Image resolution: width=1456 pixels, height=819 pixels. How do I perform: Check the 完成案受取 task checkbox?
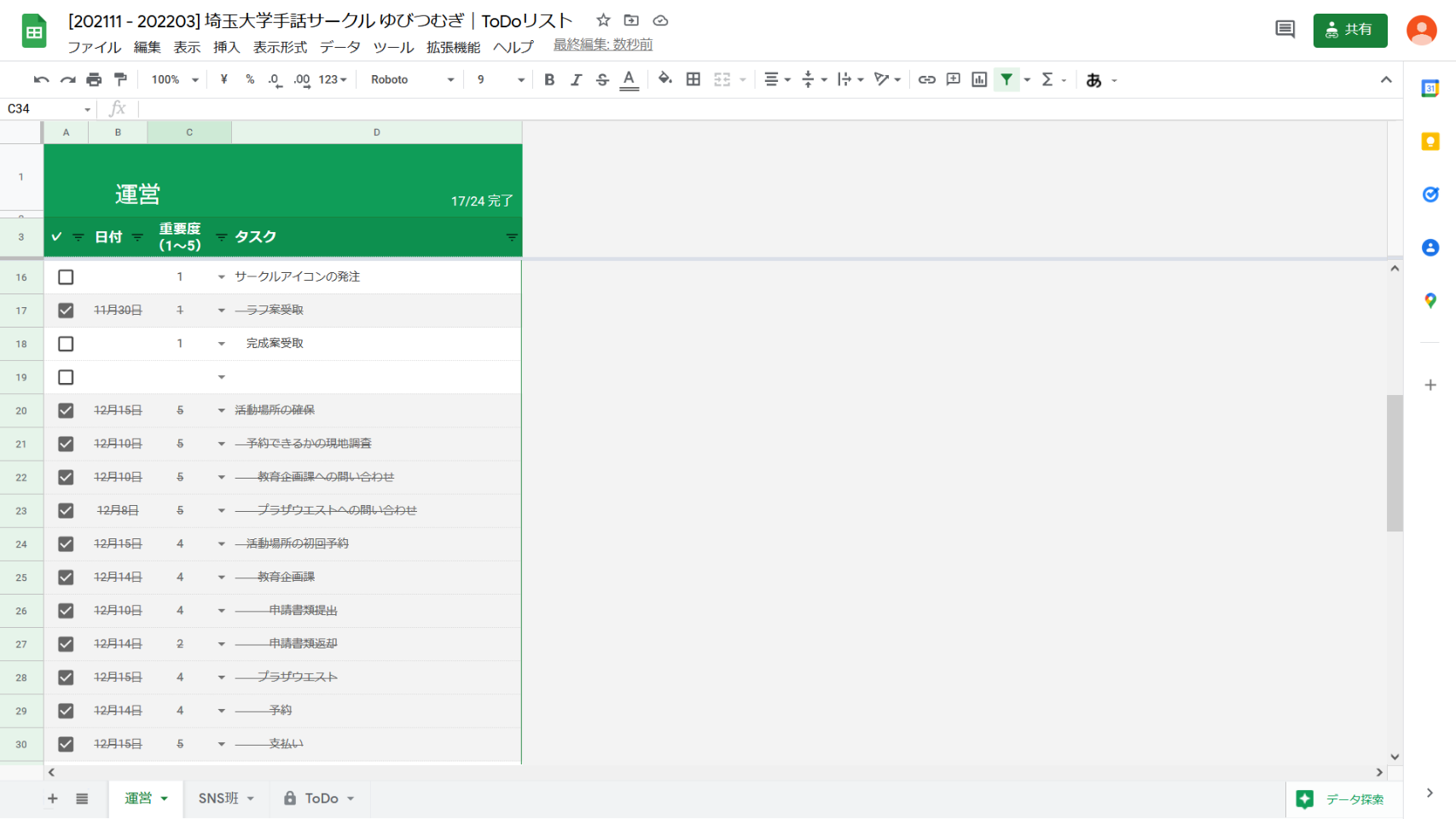pos(66,344)
